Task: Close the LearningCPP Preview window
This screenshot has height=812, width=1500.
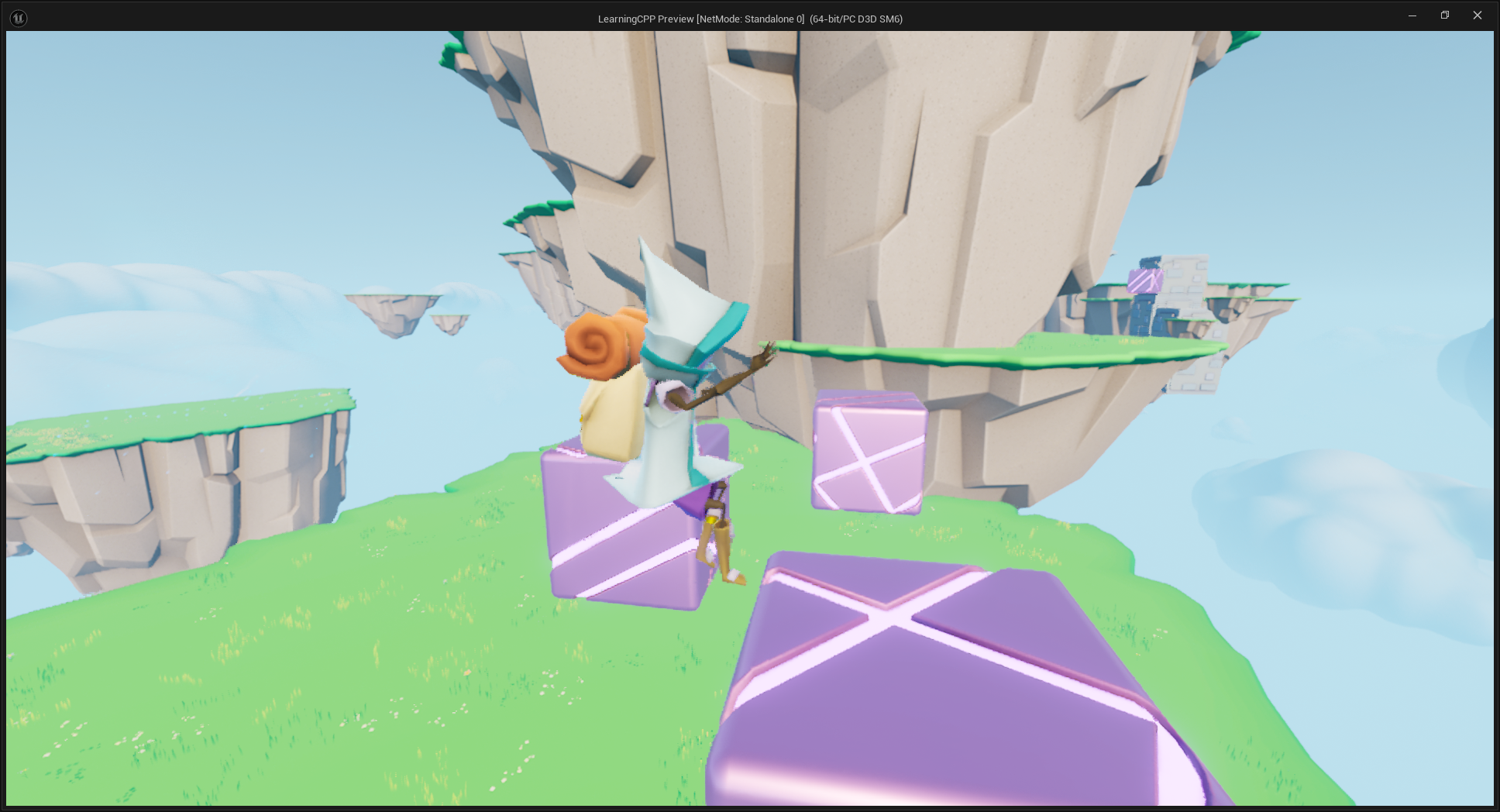Action: pos(1478,15)
